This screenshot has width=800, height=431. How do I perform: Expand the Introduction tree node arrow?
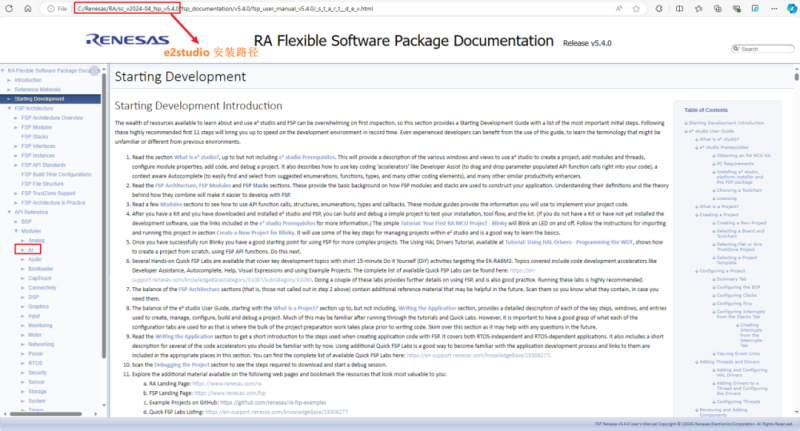[9, 80]
